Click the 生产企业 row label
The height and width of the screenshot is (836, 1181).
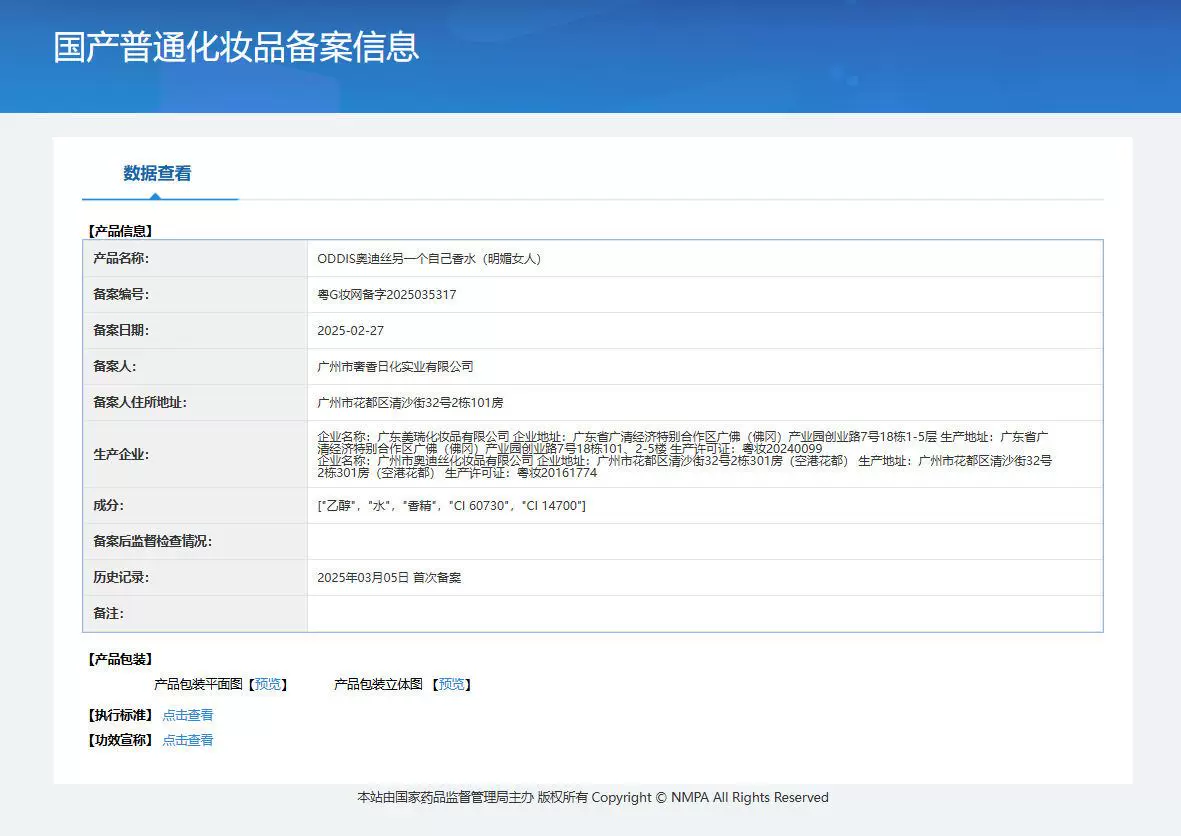121,454
